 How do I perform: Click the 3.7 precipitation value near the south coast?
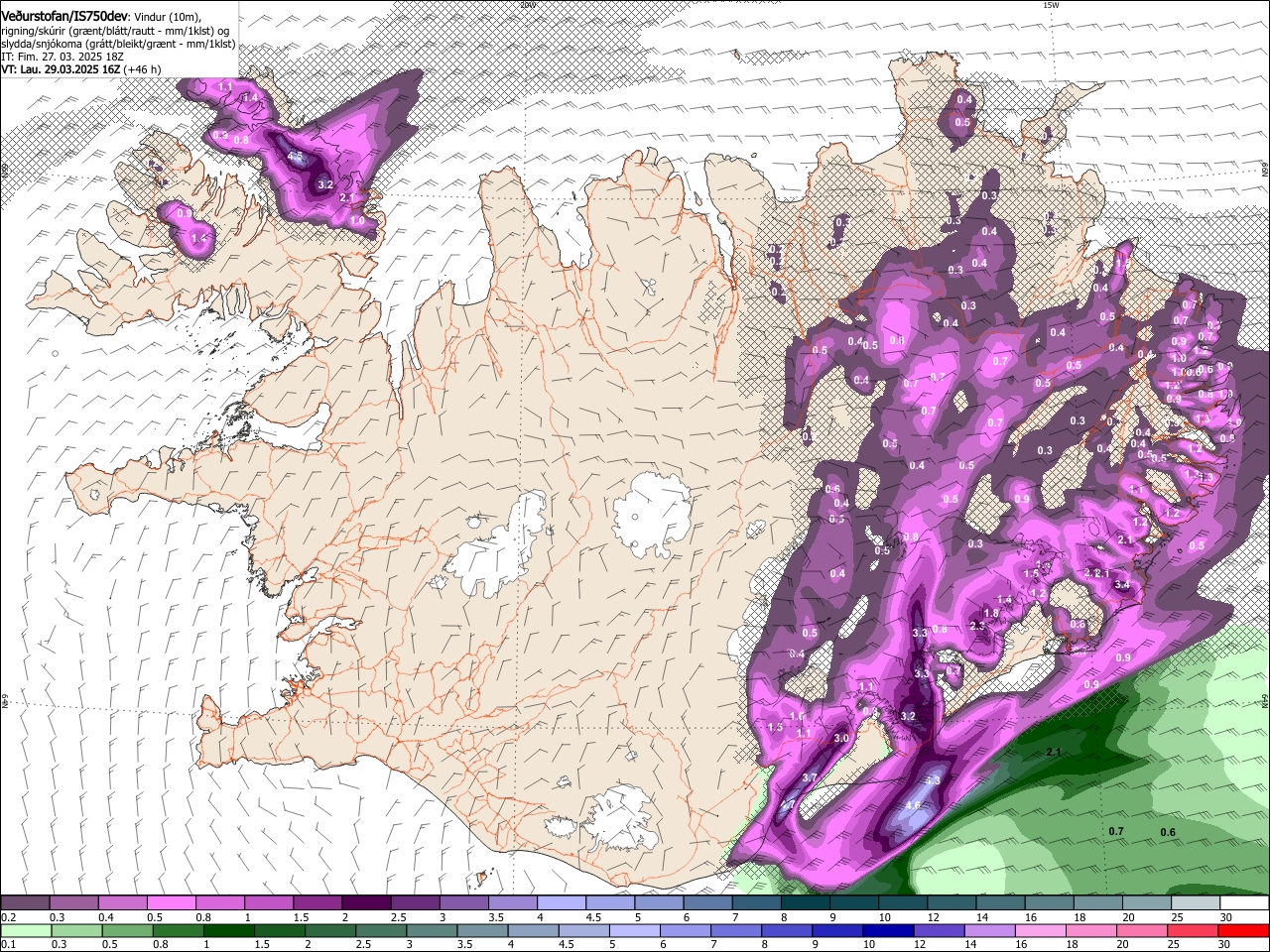(x=810, y=777)
